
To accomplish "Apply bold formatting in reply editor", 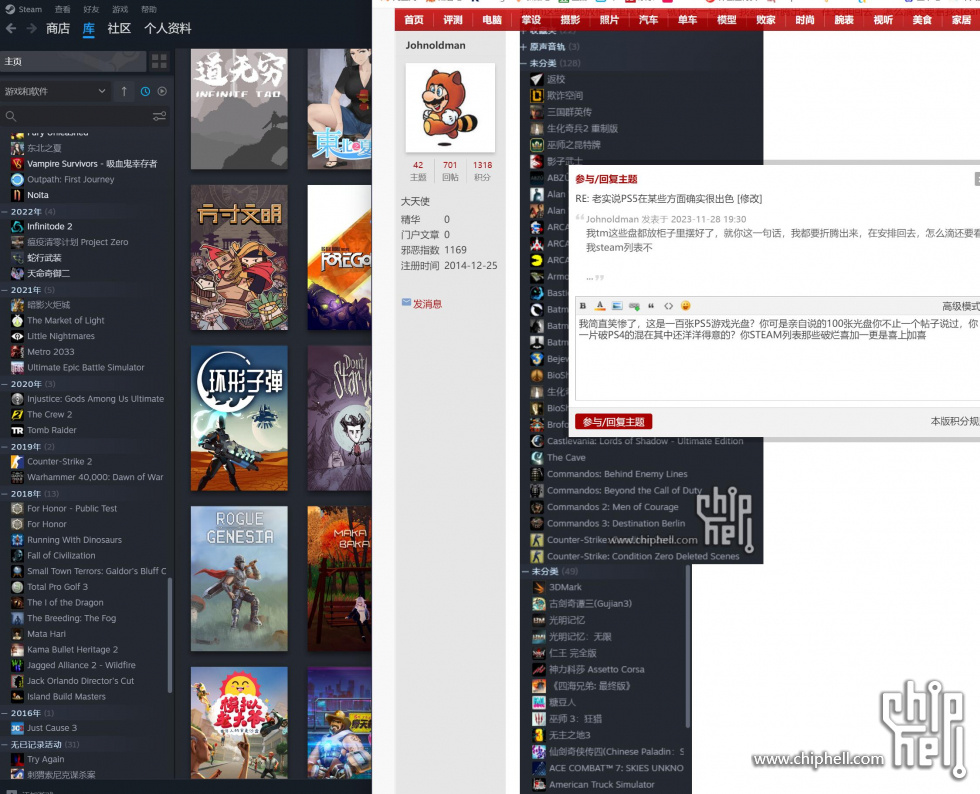I will coord(582,306).
